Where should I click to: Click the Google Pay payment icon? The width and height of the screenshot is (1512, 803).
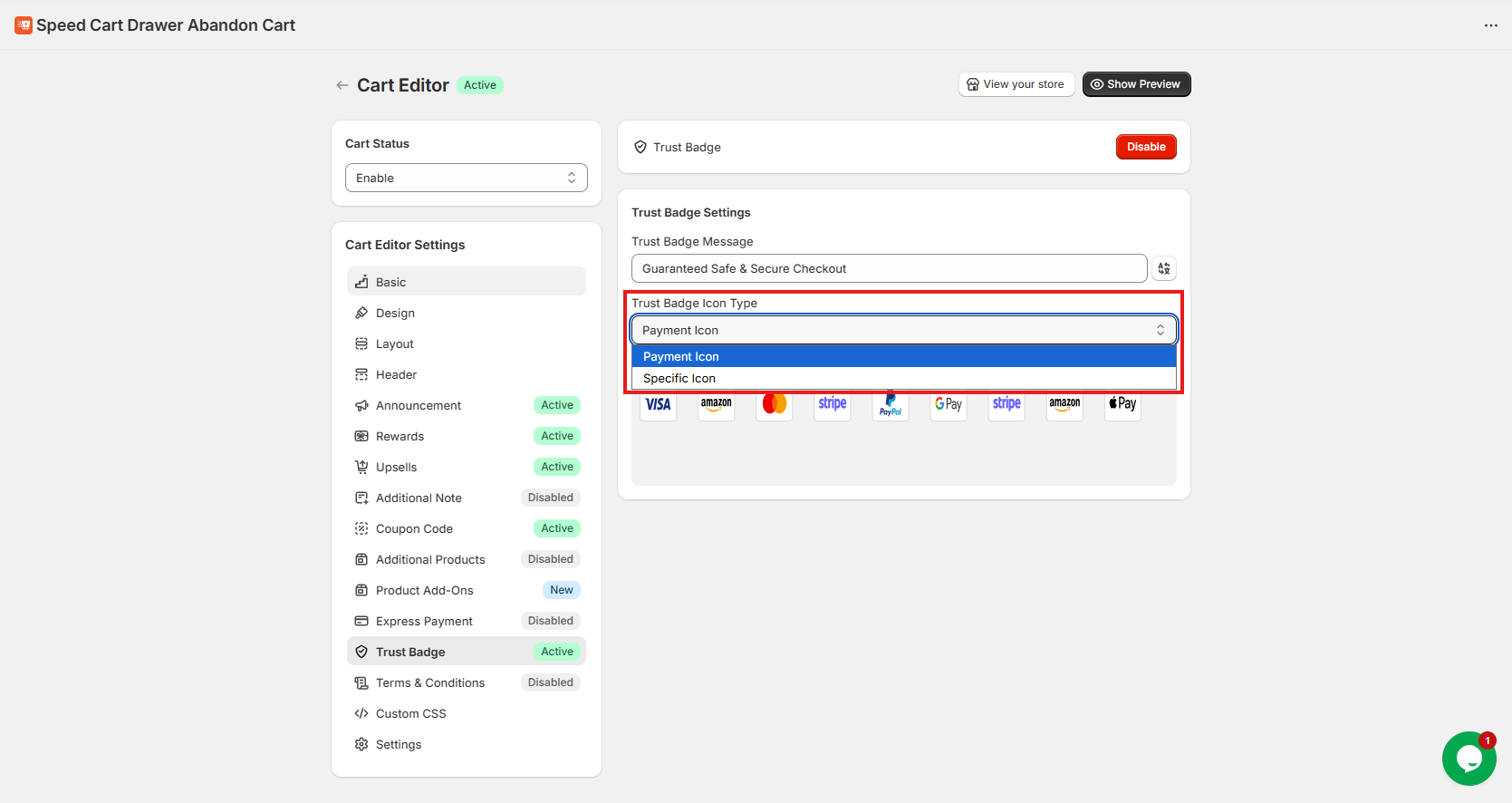(948, 405)
